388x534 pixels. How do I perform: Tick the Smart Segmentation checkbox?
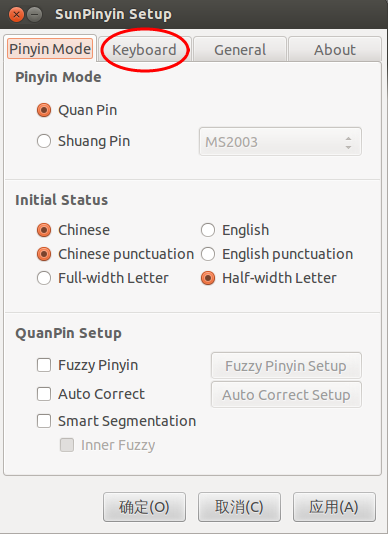pyautogui.click(x=44, y=421)
